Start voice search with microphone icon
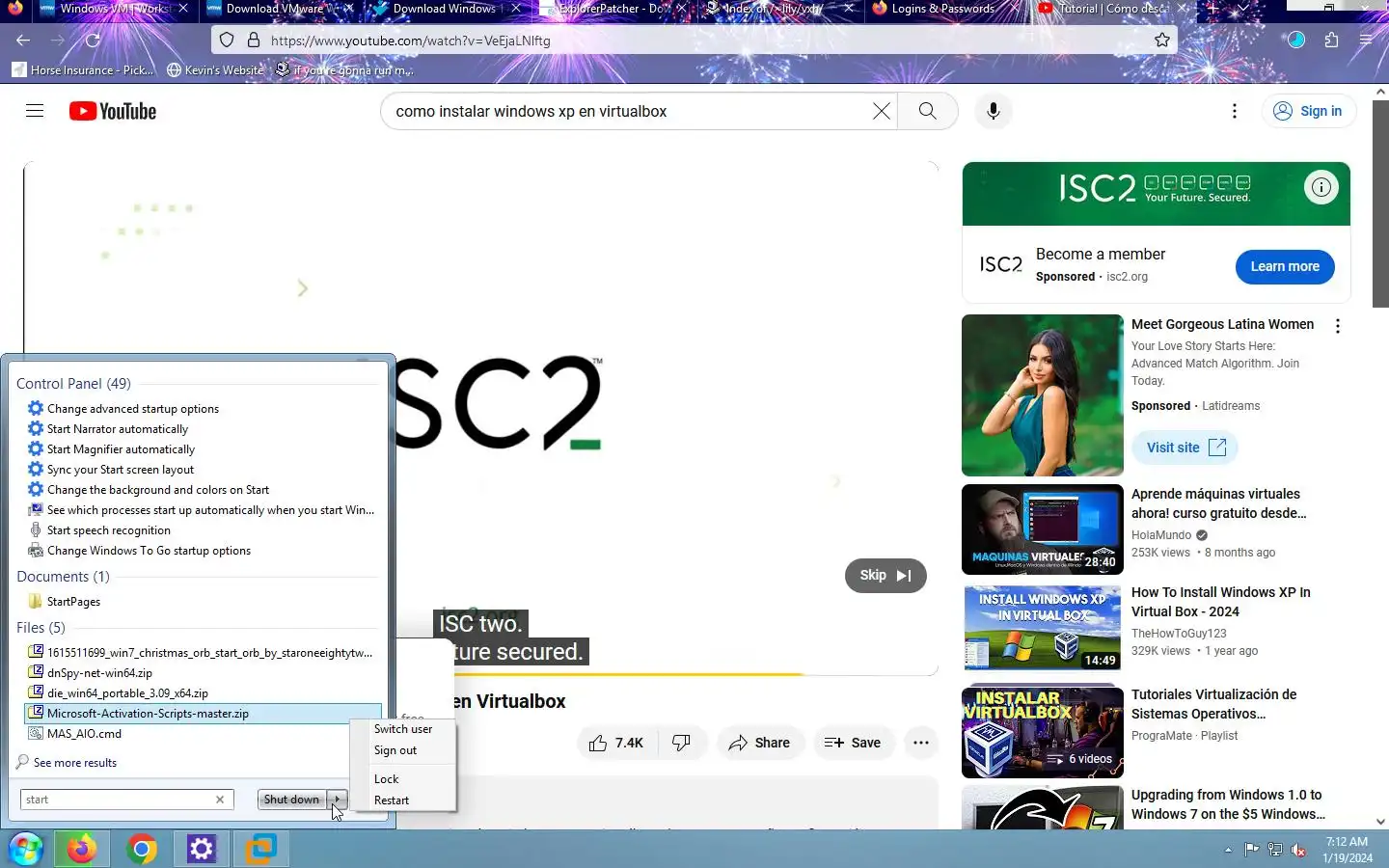Image resolution: width=1389 pixels, height=868 pixels. point(993,111)
